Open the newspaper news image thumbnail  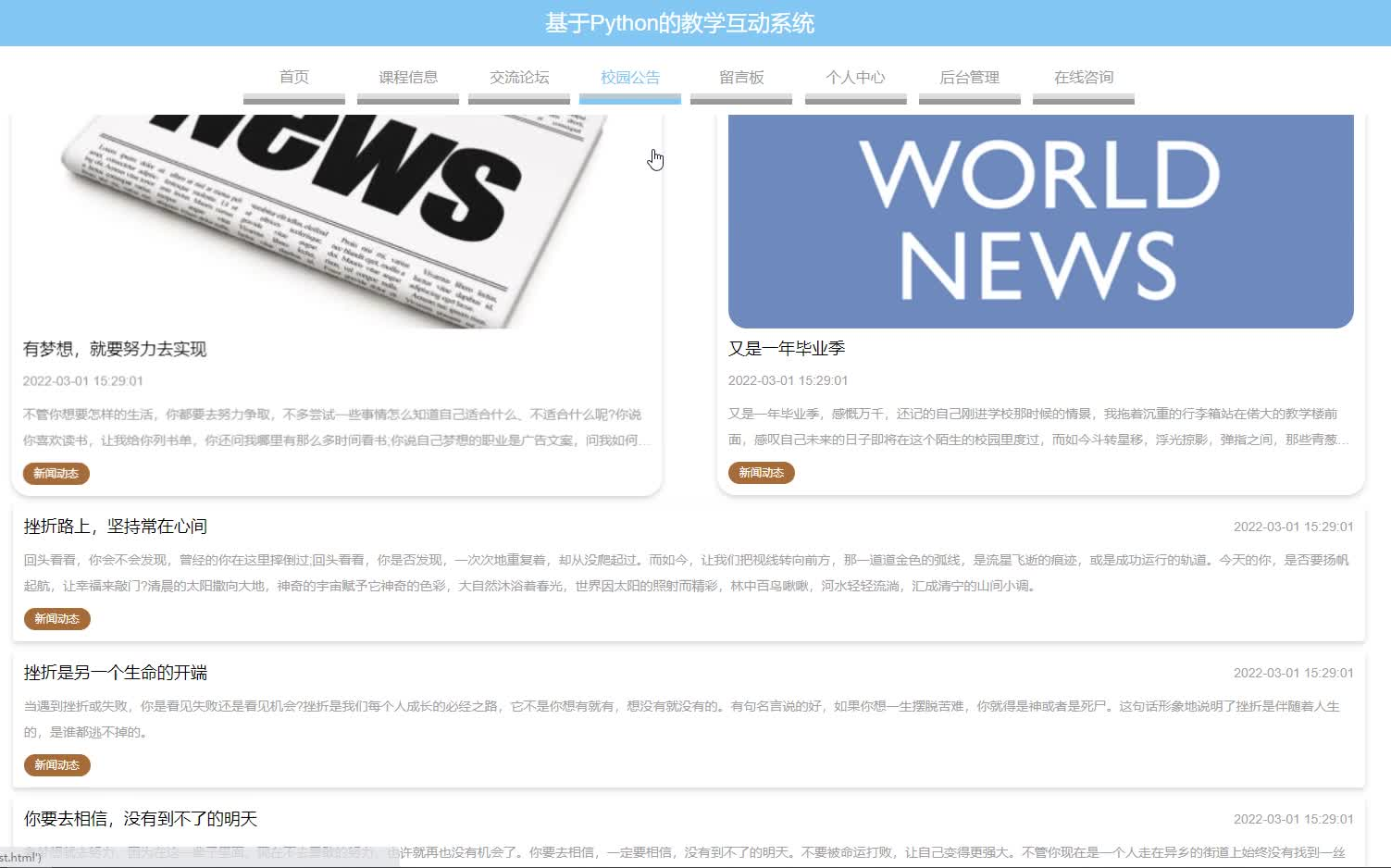[x=337, y=221]
